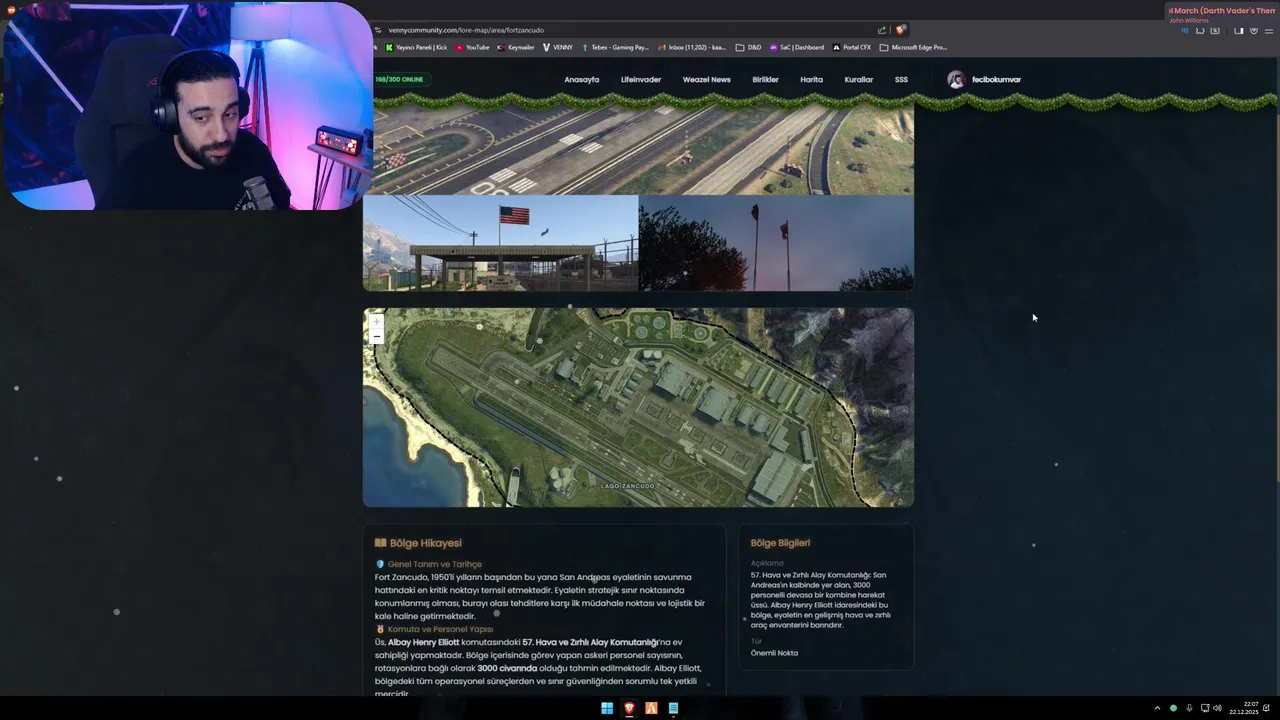
Task: Open the YouTube bookmark
Action: (473, 47)
